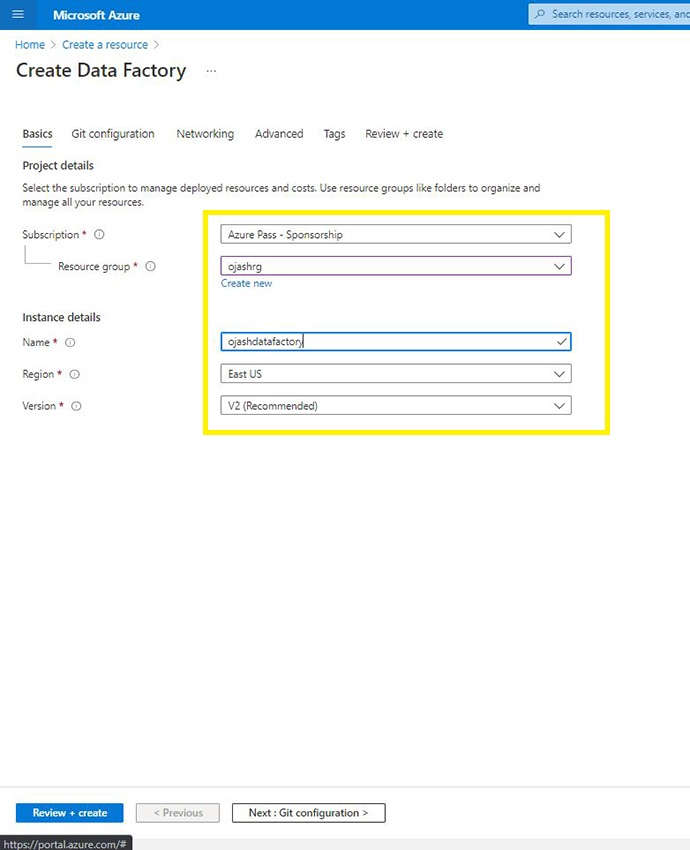
Task: Click the search resources box
Action: (609, 15)
